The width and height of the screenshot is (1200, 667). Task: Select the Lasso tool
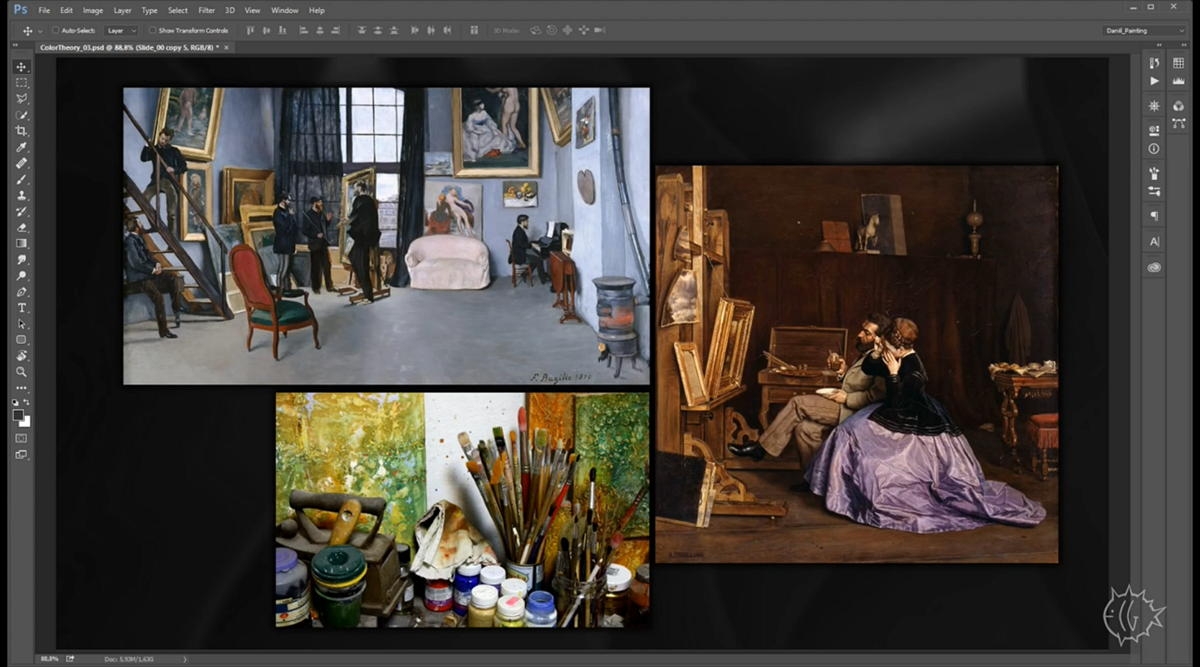tap(21, 99)
